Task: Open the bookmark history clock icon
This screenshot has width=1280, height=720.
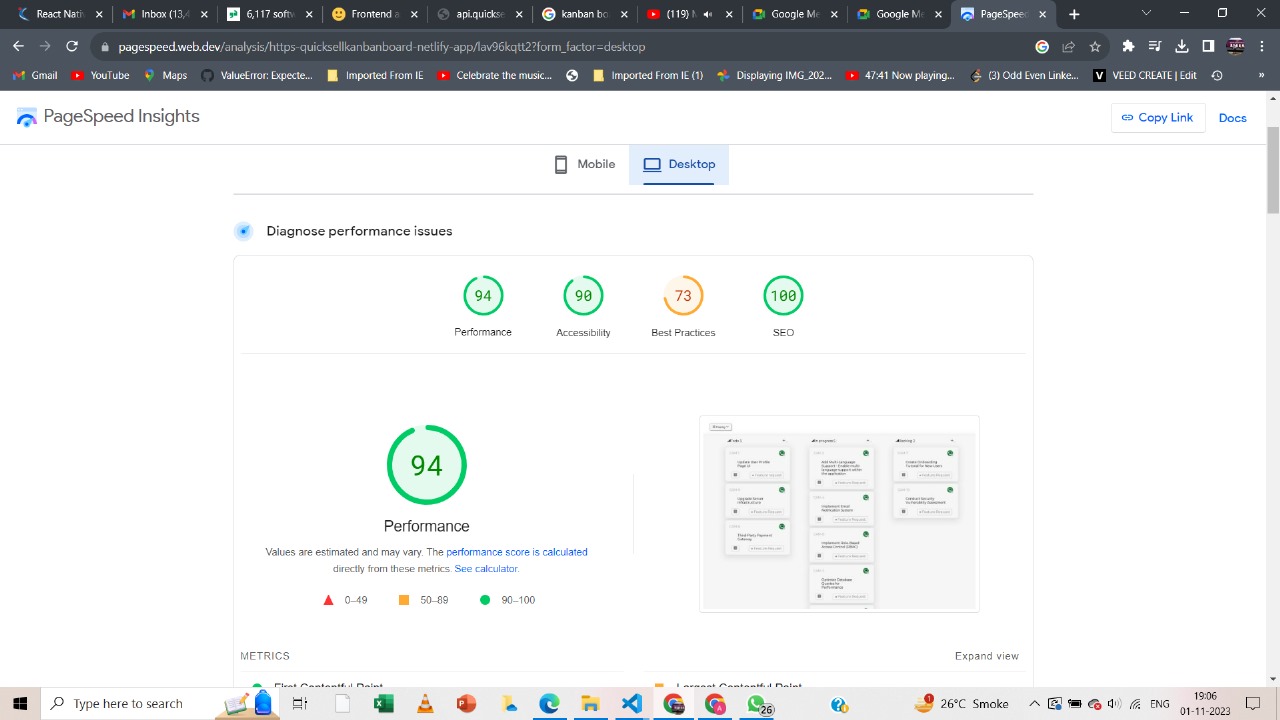Action: [x=1217, y=75]
